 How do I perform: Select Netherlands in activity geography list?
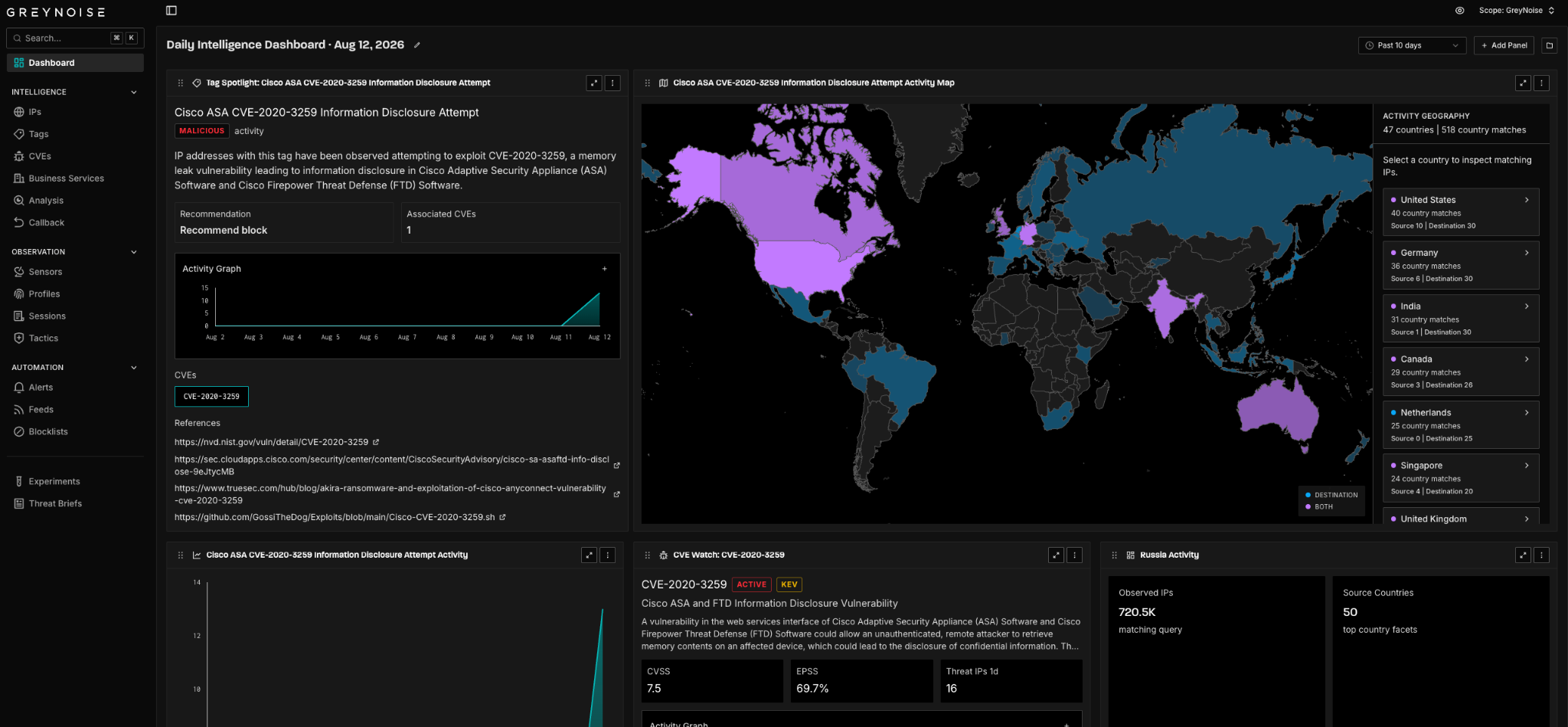point(1461,425)
